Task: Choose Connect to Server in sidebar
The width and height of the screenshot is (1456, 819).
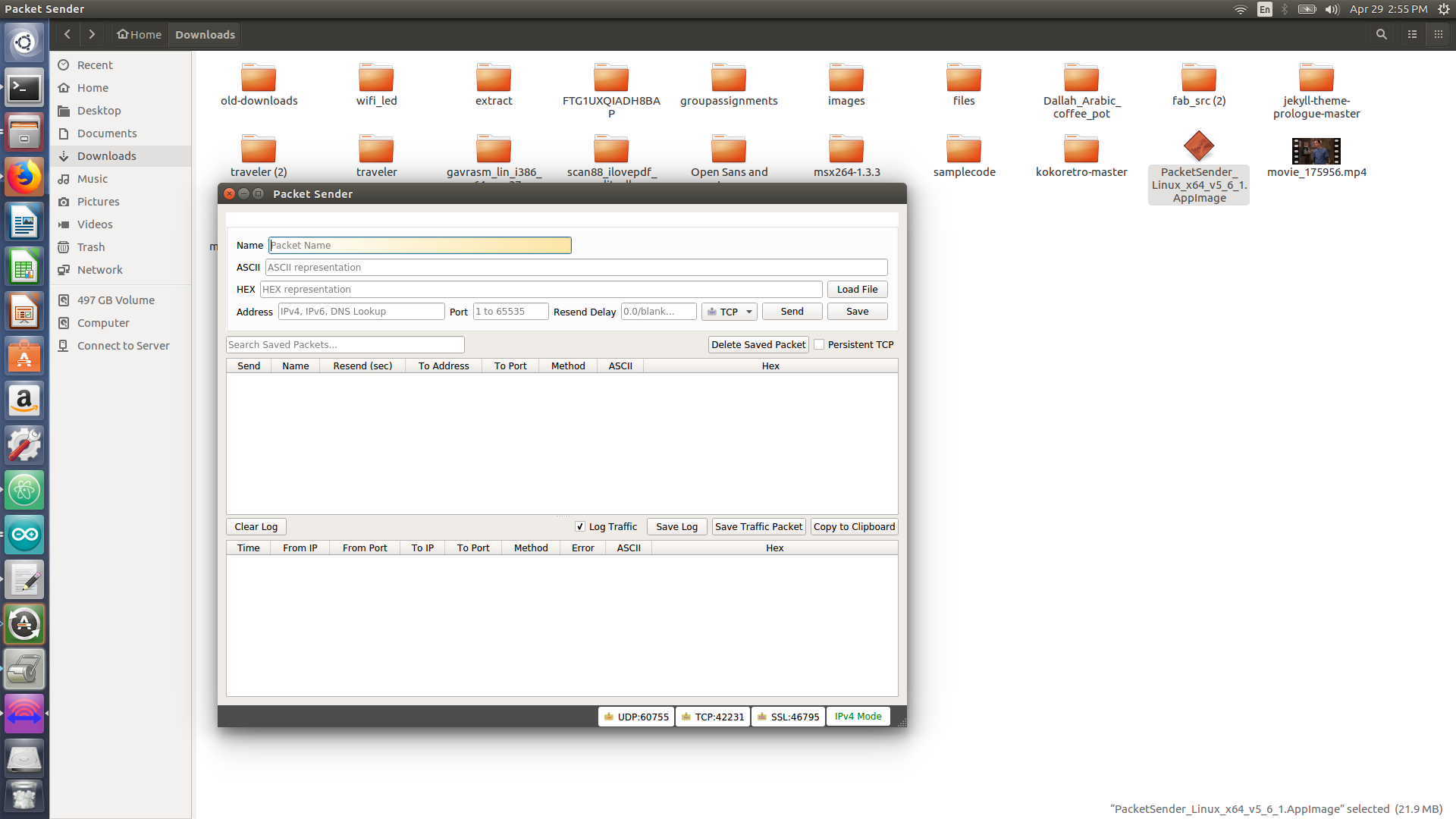Action: click(123, 346)
